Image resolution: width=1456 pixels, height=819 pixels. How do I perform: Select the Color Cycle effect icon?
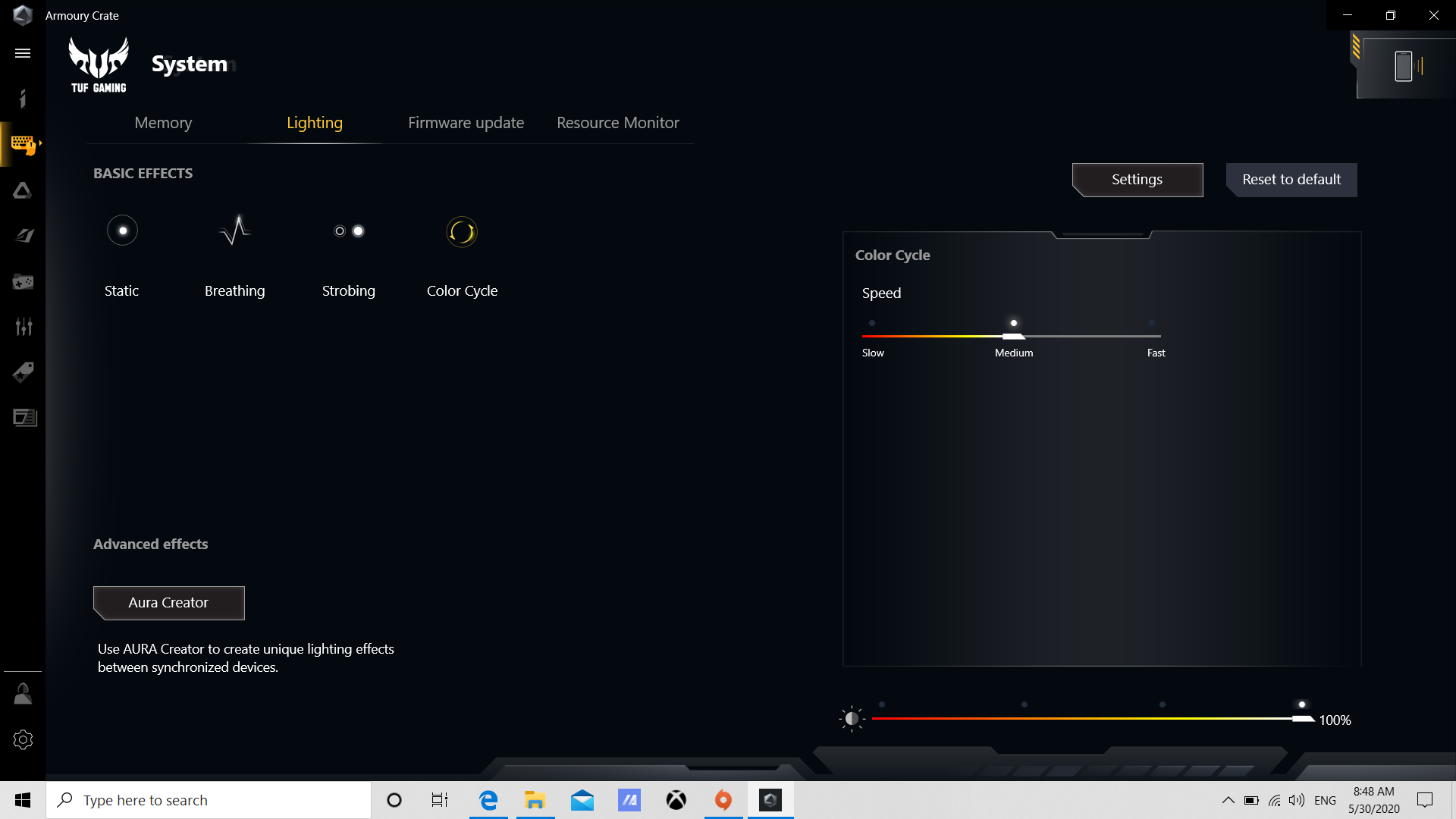(x=462, y=232)
